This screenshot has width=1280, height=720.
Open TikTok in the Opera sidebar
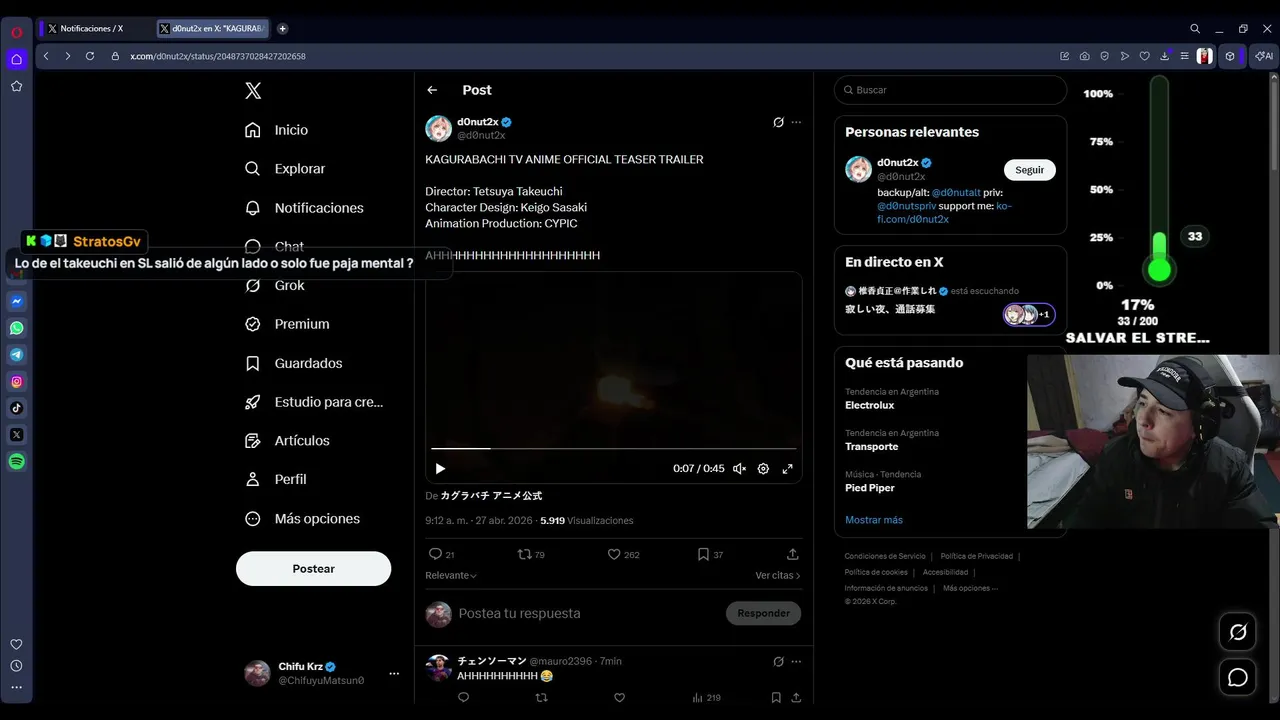[17, 408]
